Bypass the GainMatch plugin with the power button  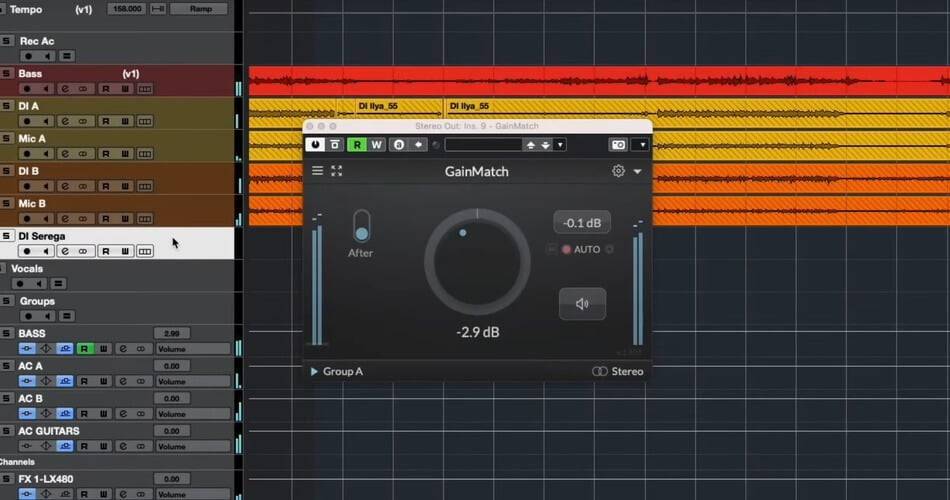(315, 145)
